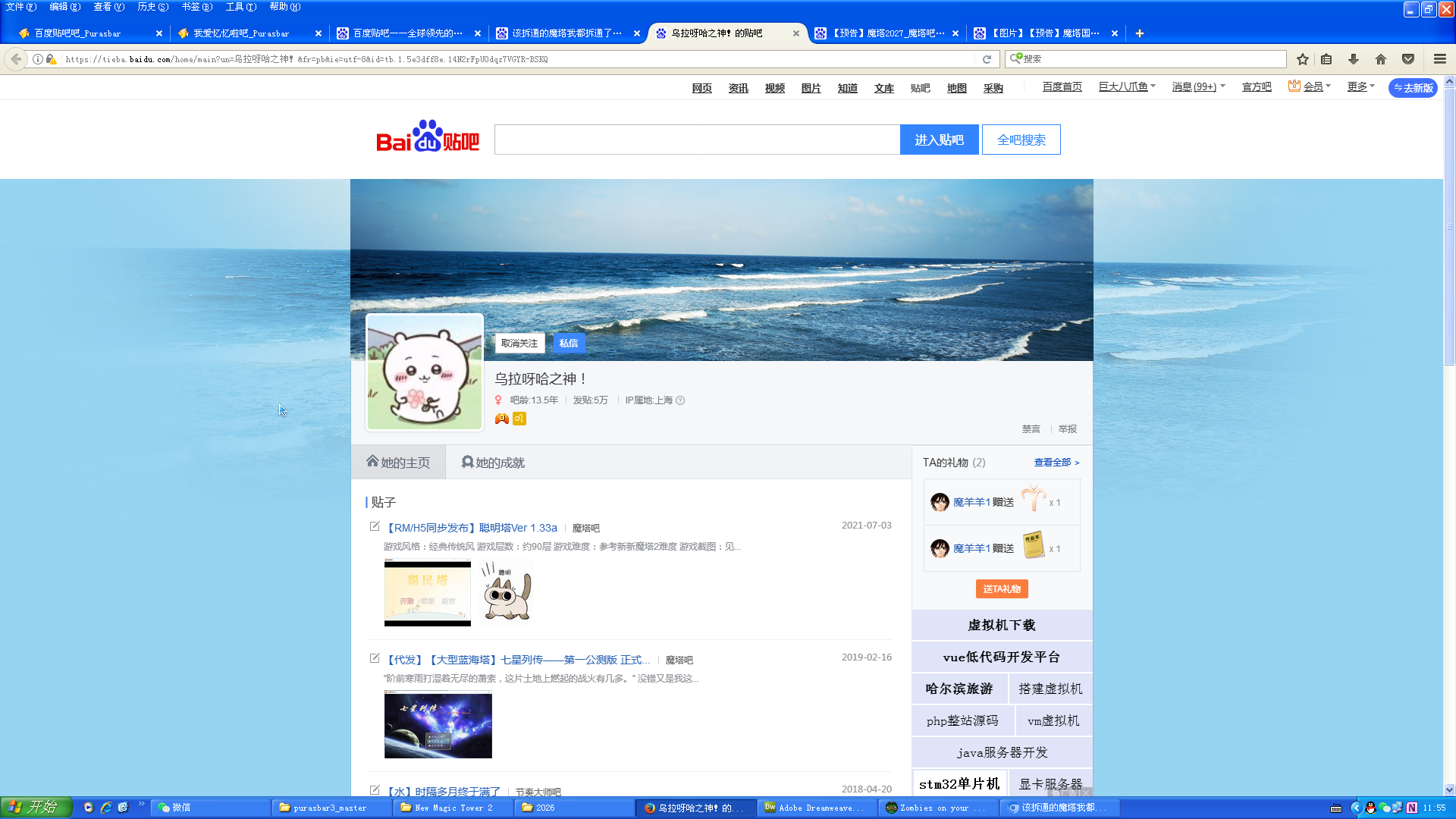
Task: Open the 历史 menu
Action: tap(153, 7)
